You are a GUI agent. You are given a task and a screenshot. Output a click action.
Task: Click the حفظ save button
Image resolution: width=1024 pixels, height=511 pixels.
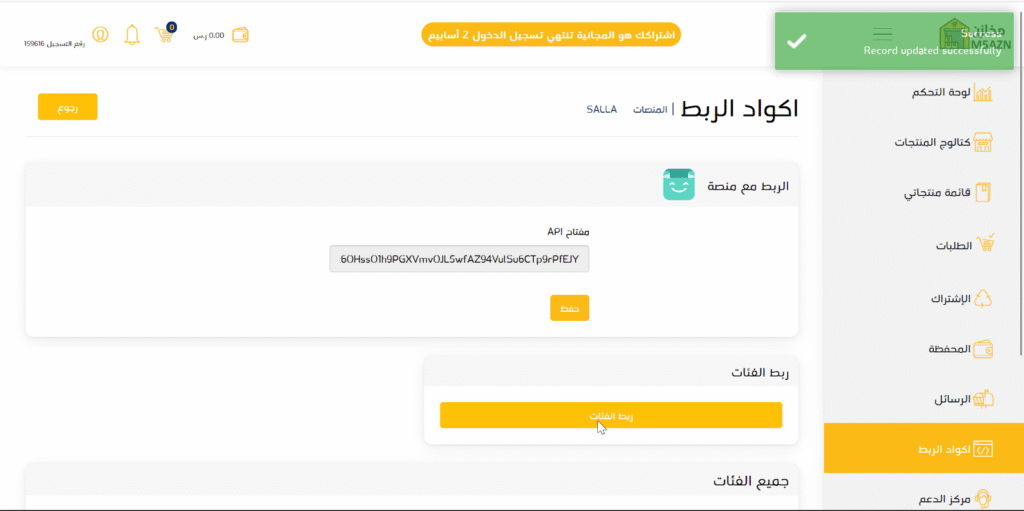click(x=569, y=308)
